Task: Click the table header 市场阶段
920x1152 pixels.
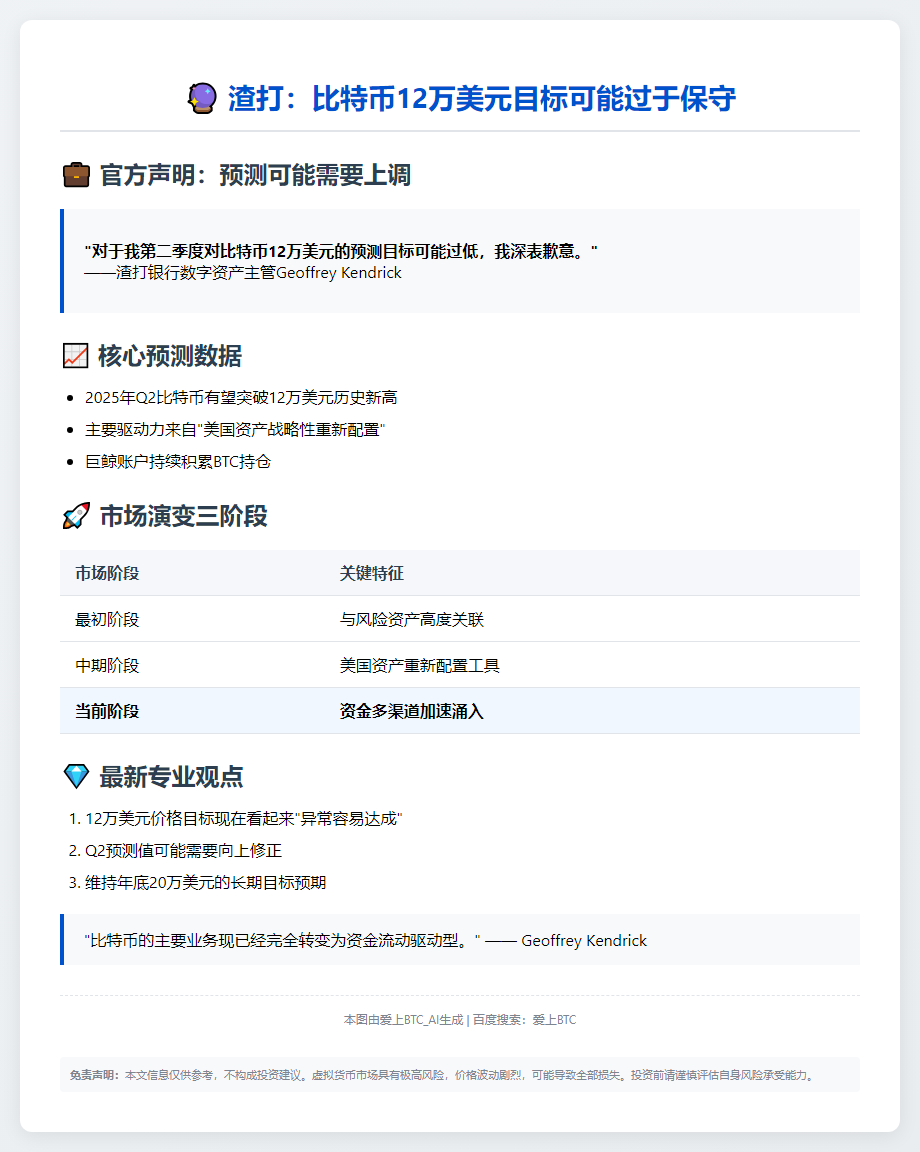Action: (x=107, y=573)
